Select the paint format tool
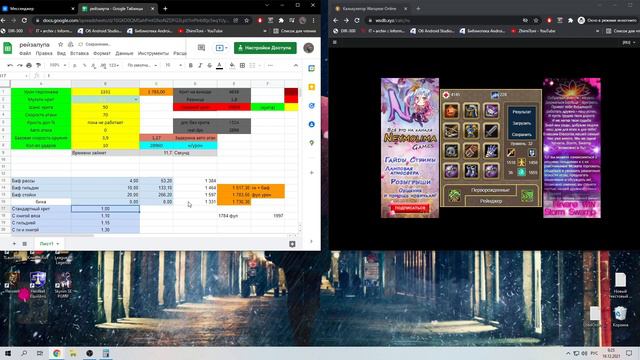 pyautogui.click(x=39, y=65)
